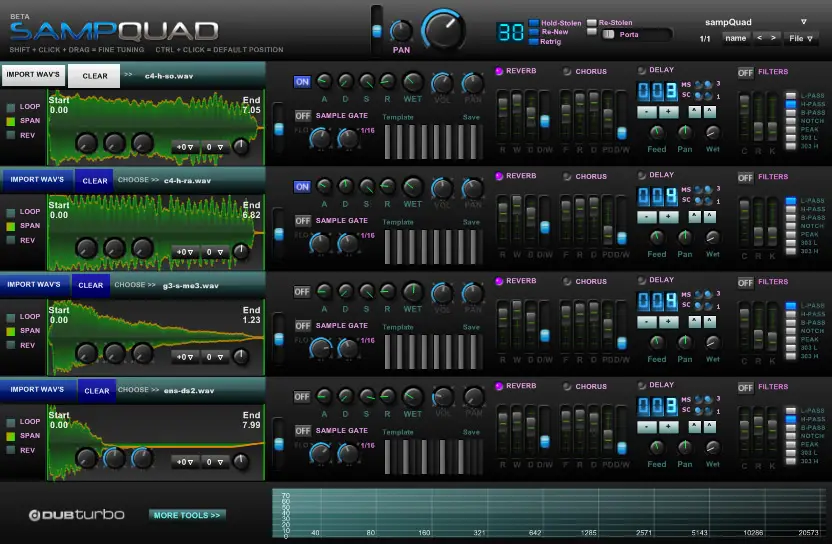Toggle the Re-New option
832x544 pixels.
[x=534, y=32]
